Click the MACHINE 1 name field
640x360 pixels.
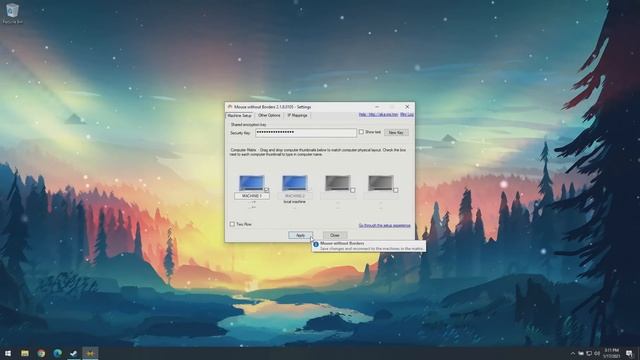click(252, 196)
